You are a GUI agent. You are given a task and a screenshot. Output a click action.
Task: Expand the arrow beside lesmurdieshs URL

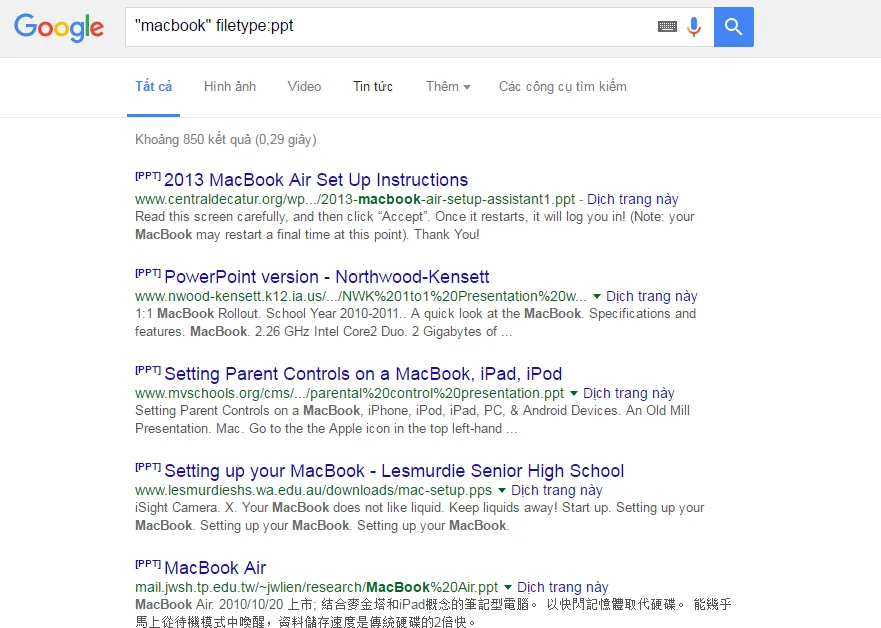point(502,490)
